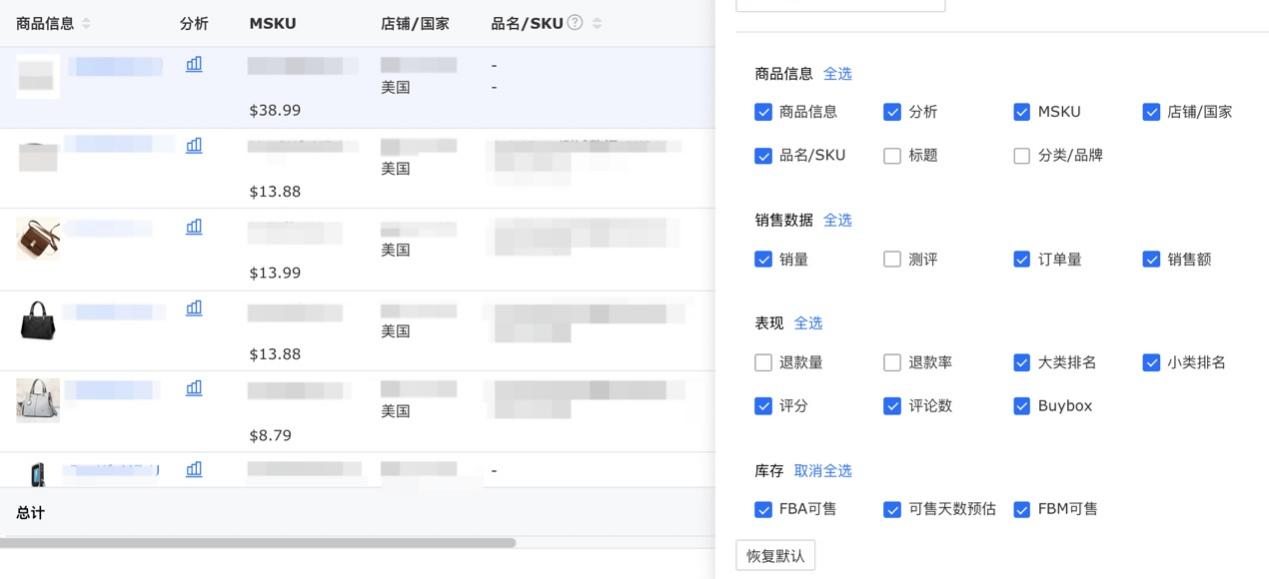Screen dimensions: 1269x579
Task: Uncheck the 销售额 checkbox
Action: [x=1150, y=258]
